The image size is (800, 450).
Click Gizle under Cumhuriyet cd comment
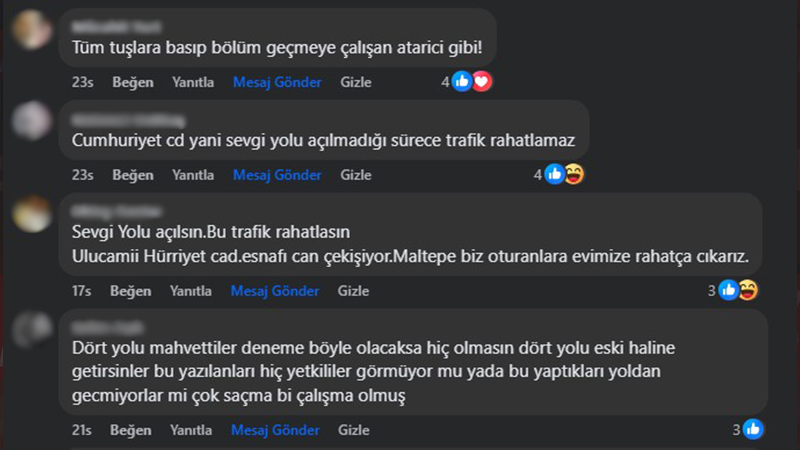click(x=356, y=174)
